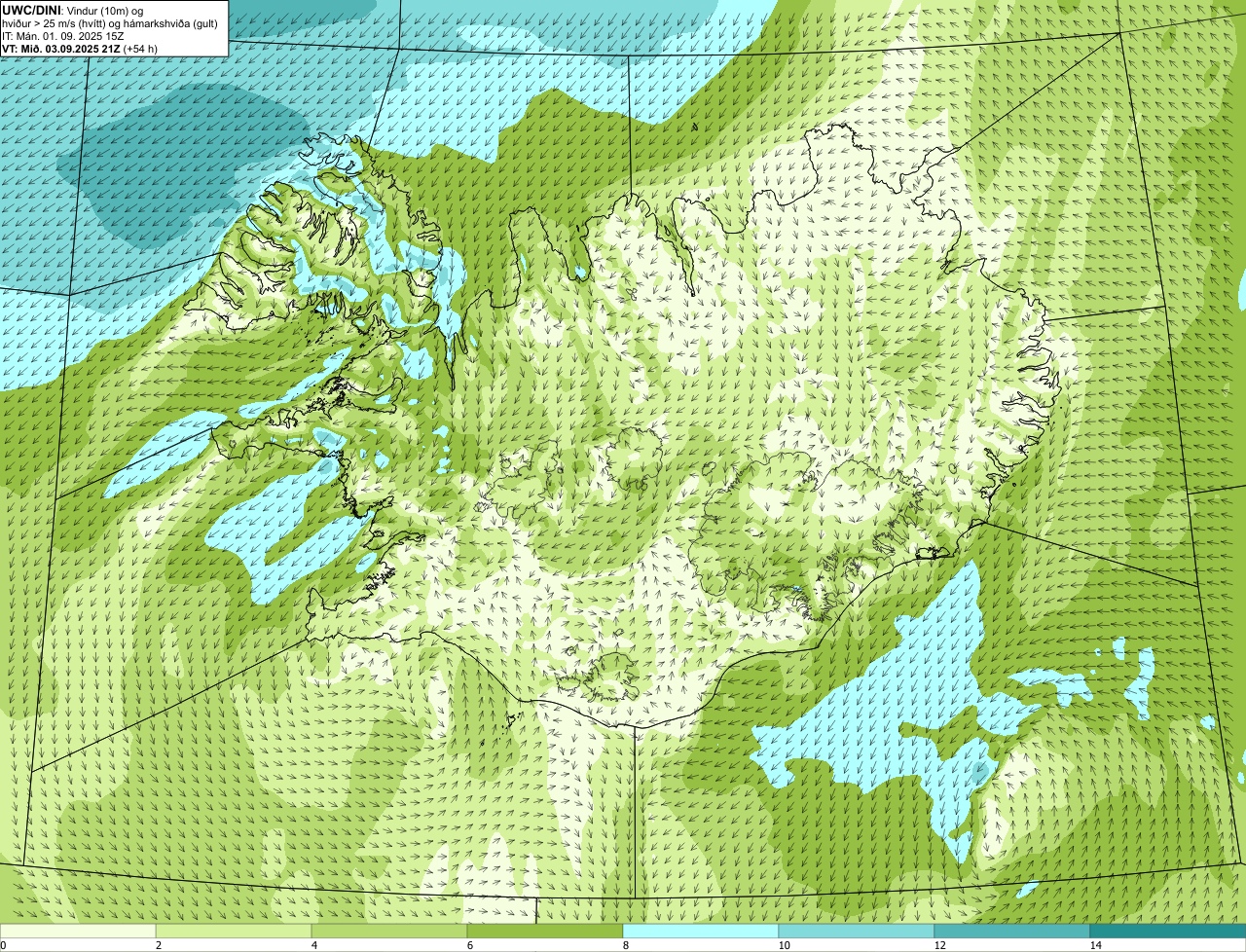Click the legend scale label "6"
1246x952 pixels.
point(469,945)
